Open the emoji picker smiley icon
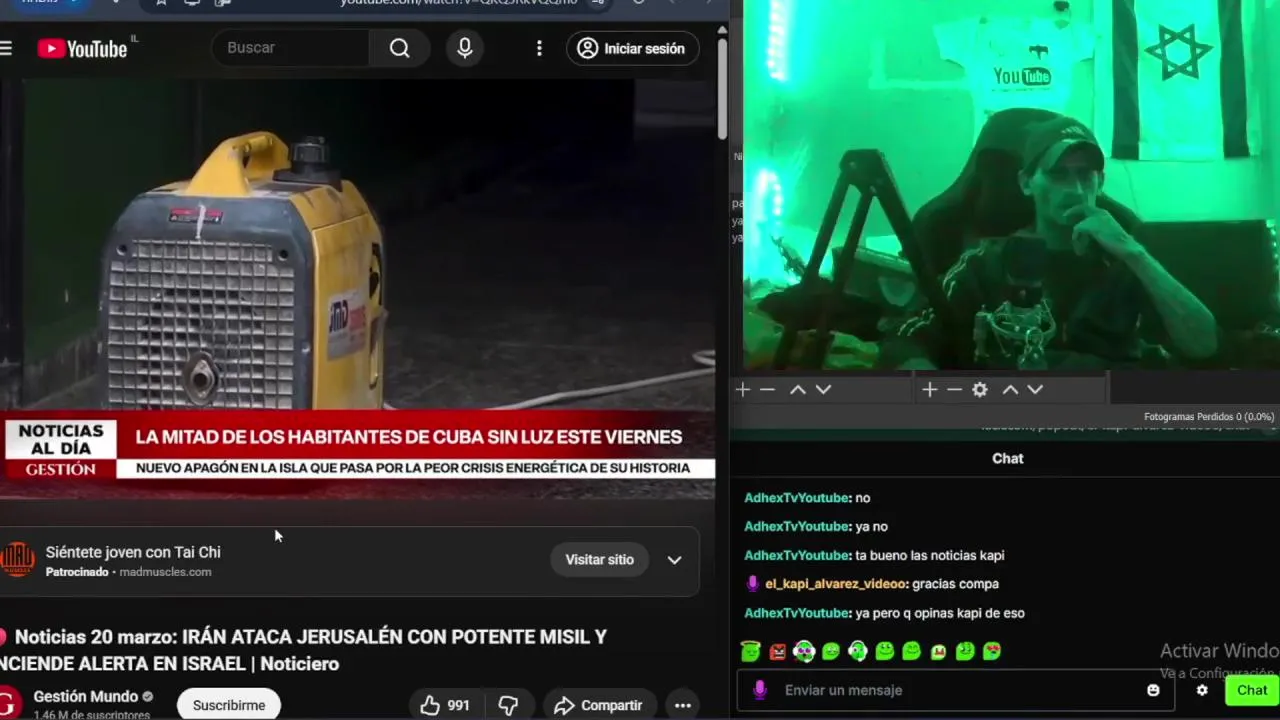The image size is (1280, 720). 1153,690
